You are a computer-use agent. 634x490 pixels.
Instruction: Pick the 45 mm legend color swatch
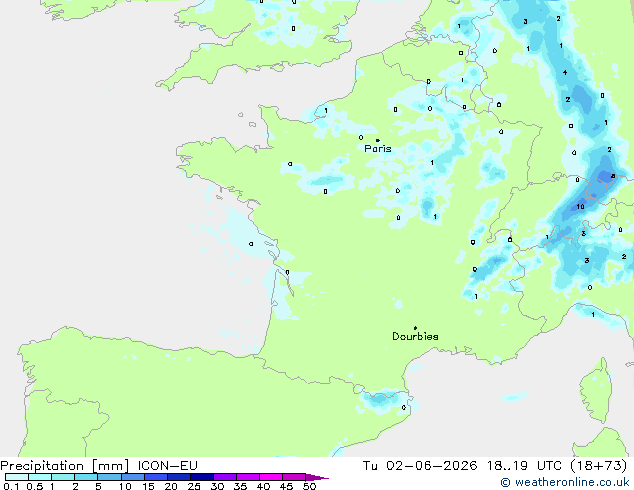tap(294, 477)
